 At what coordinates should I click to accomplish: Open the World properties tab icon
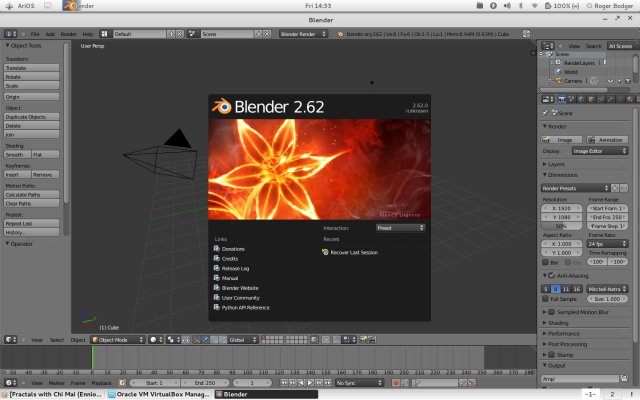pyautogui.click(x=581, y=99)
